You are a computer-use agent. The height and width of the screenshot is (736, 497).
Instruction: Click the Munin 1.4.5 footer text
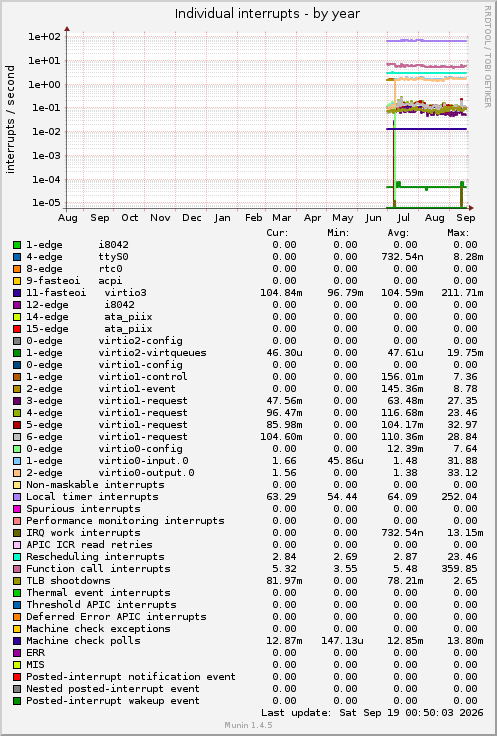248,725
